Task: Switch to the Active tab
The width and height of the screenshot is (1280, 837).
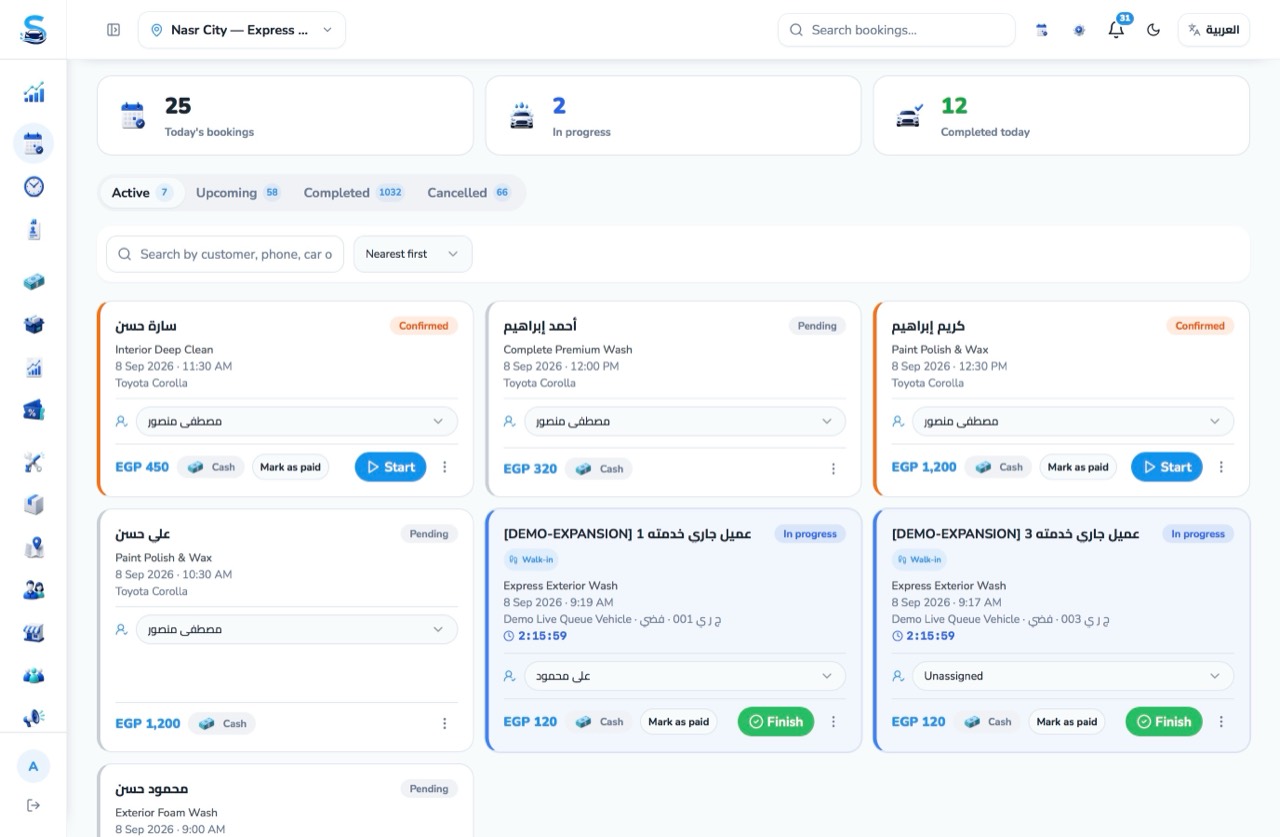Action: [x=141, y=193]
